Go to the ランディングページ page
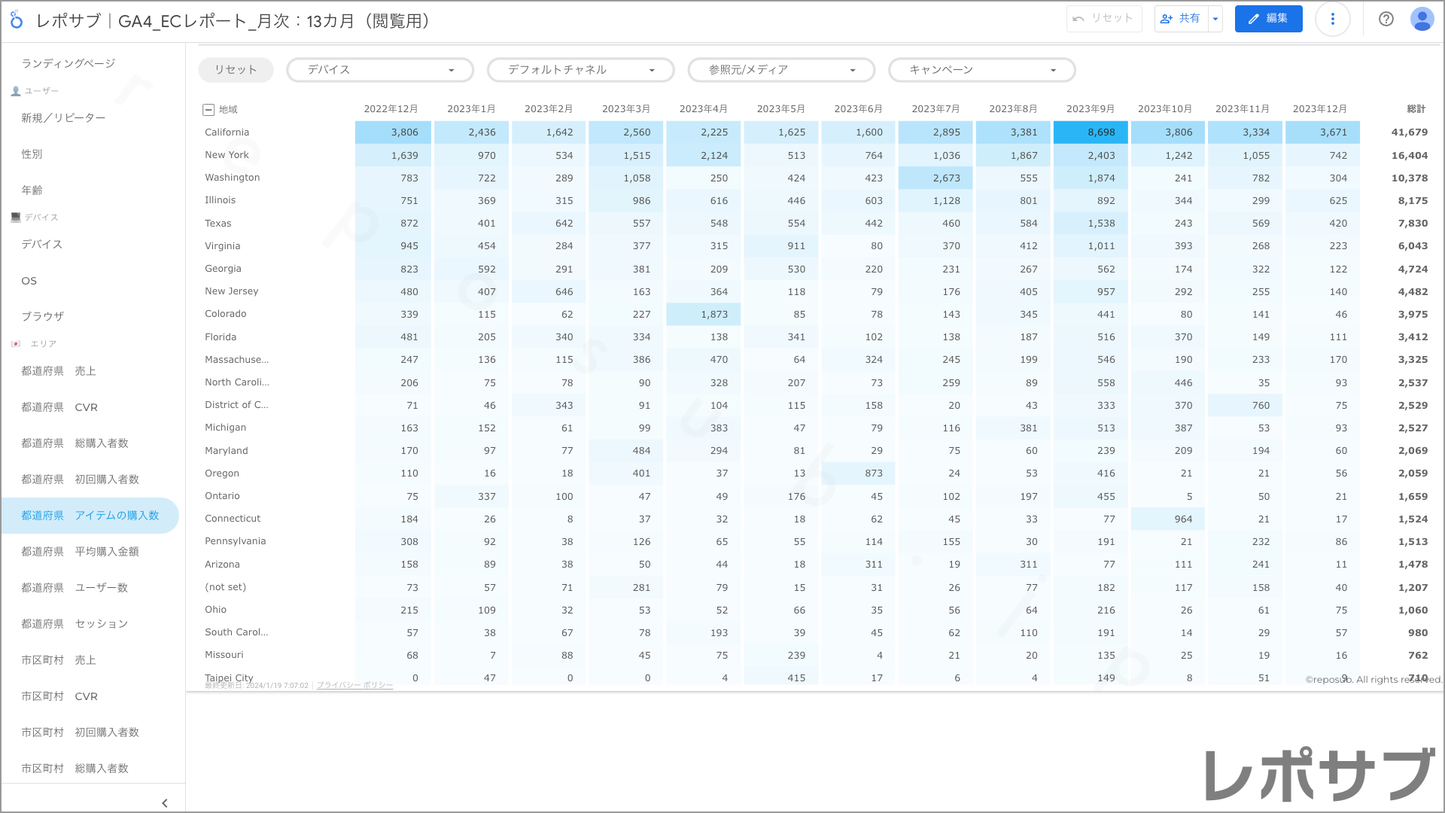Image resolution: width=1445 pixels, height=813 pixels. click(x=68, y=63)
